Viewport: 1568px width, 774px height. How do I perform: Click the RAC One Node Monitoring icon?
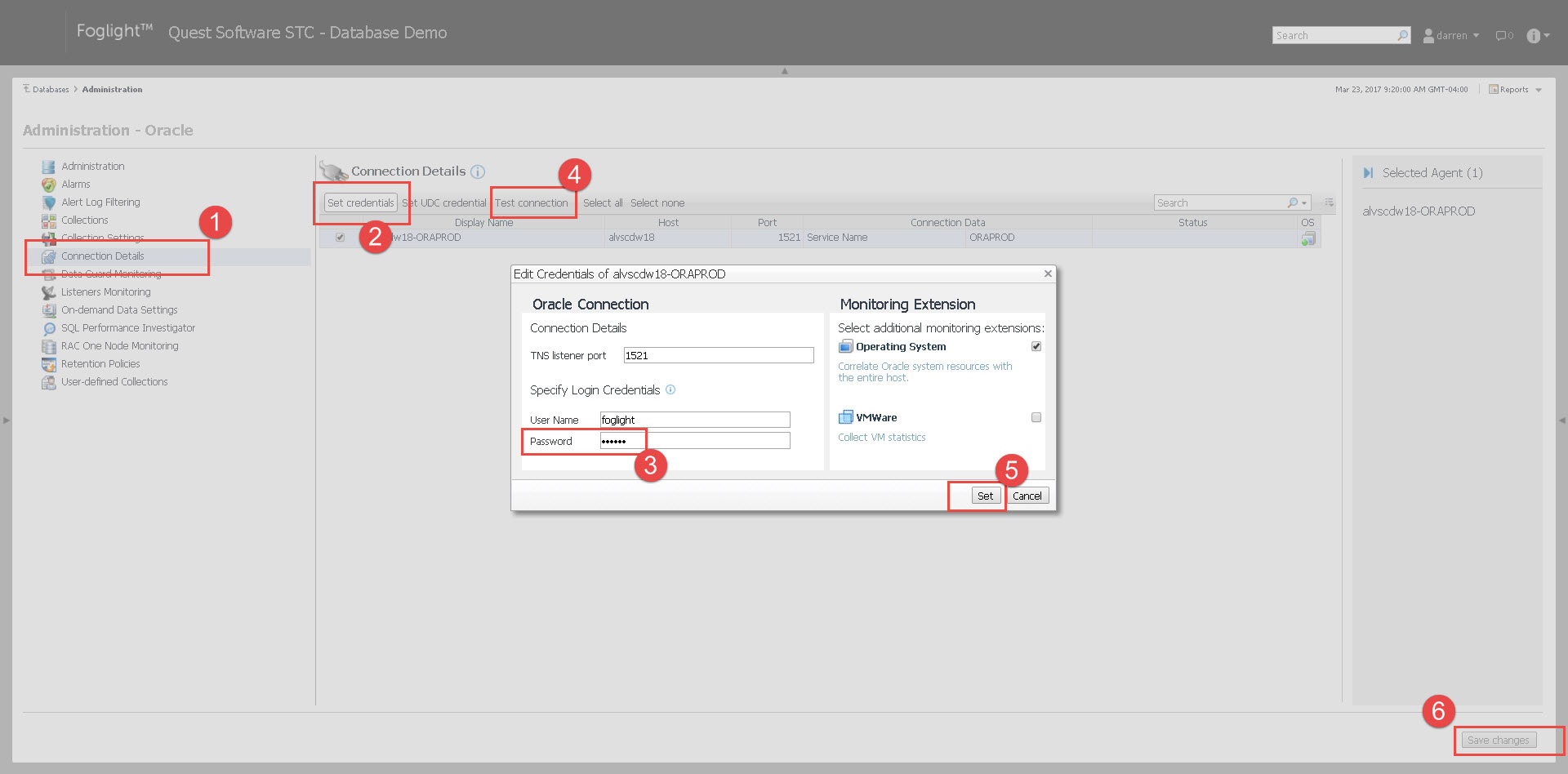(49, 346)
